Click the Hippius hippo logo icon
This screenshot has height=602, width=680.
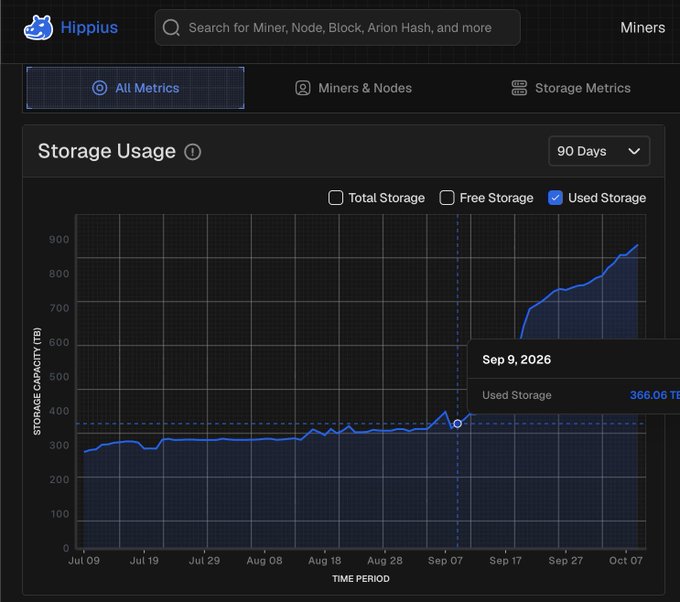click(x=39, y=28)
